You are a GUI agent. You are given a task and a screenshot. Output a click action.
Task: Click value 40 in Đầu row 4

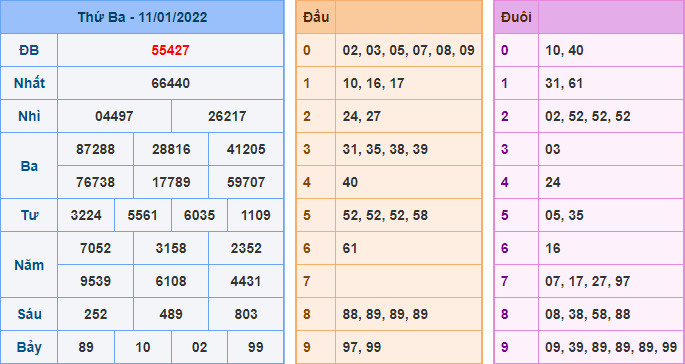tap(350, 182)
